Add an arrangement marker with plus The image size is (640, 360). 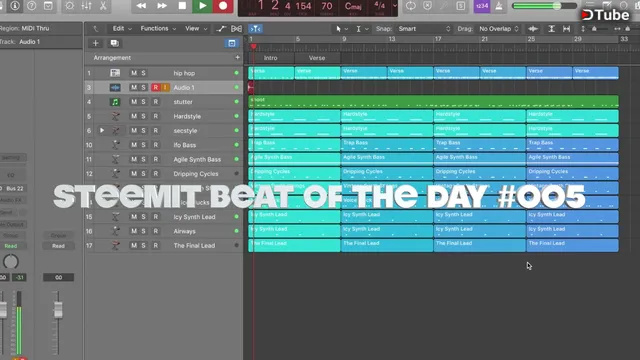coord(237,58)
